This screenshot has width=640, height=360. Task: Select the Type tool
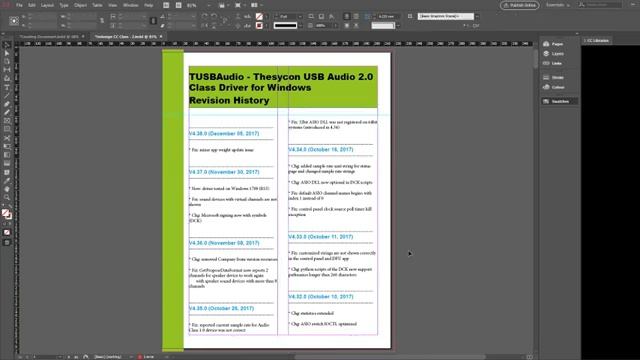[x=7, y=87]
